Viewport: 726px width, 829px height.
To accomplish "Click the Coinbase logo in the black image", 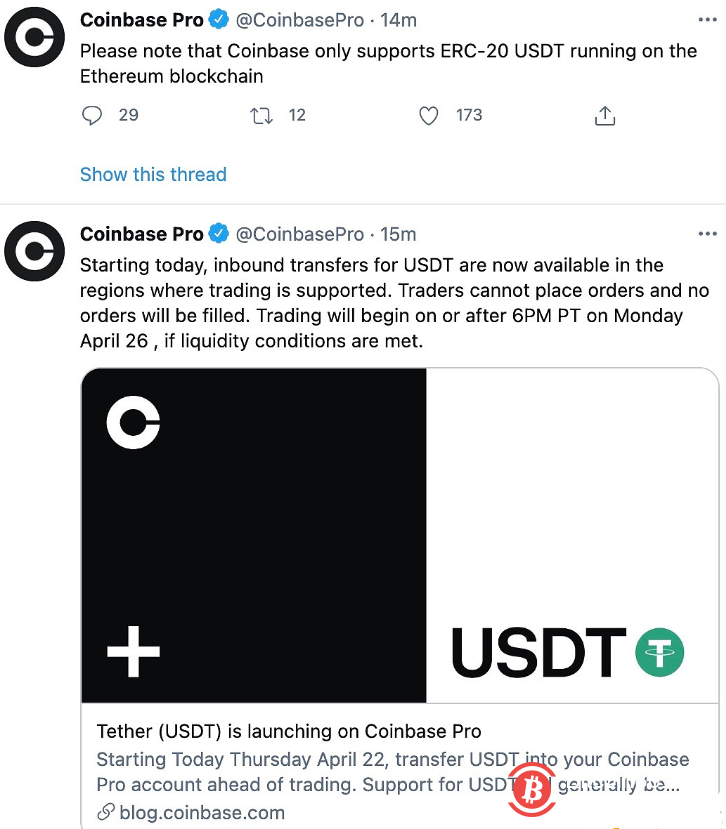I will coord(134,422).
